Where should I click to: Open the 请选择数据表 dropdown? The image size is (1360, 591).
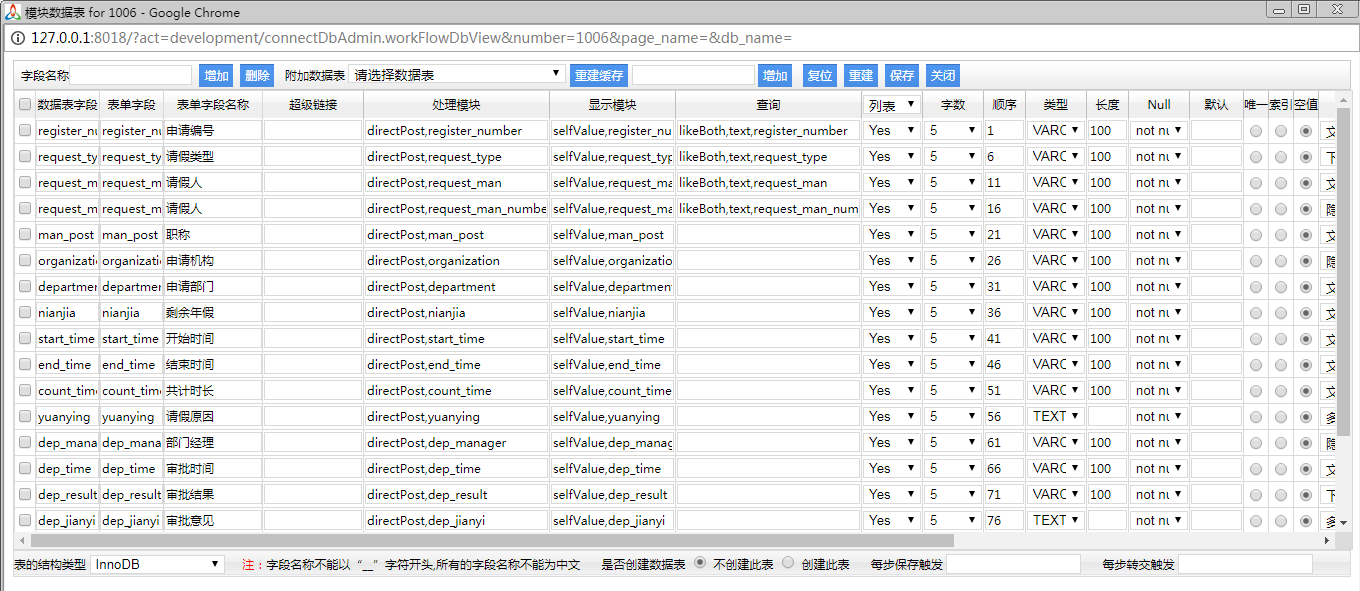[458, 75]
